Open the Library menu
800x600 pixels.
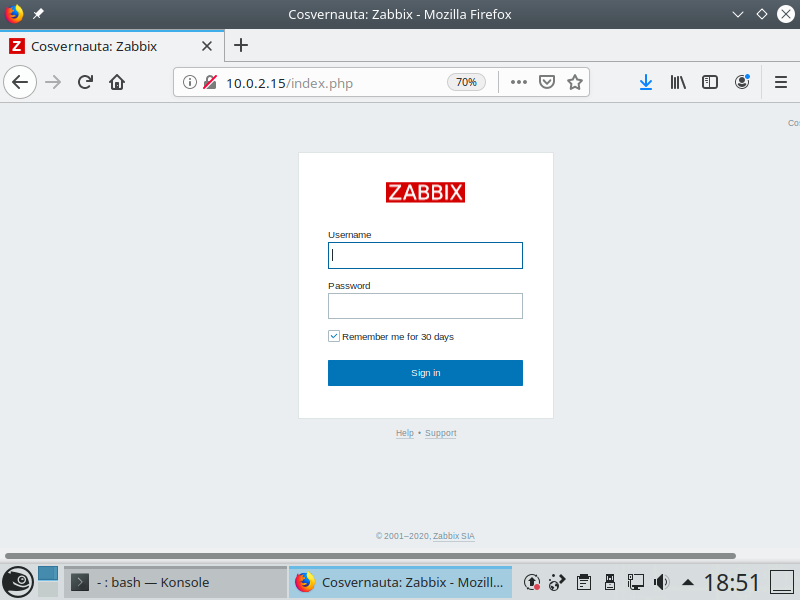click(x=678, y=82)
